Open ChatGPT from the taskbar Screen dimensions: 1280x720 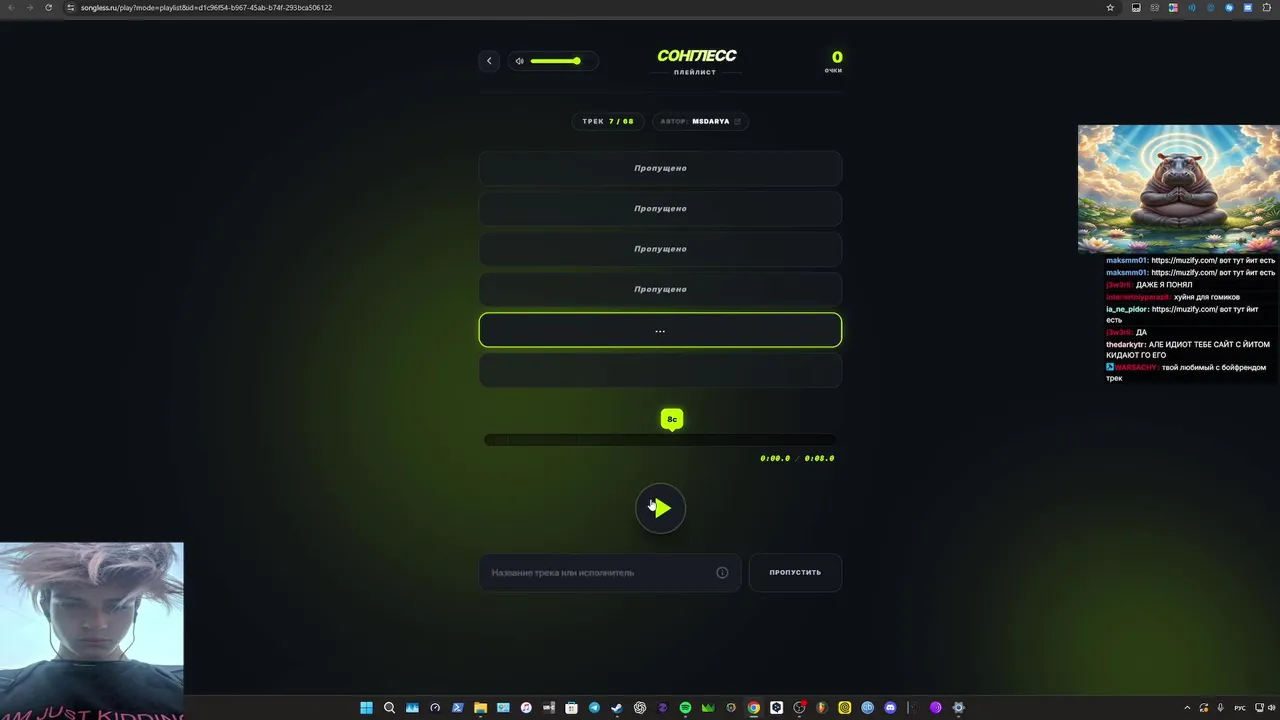(640, 708)
